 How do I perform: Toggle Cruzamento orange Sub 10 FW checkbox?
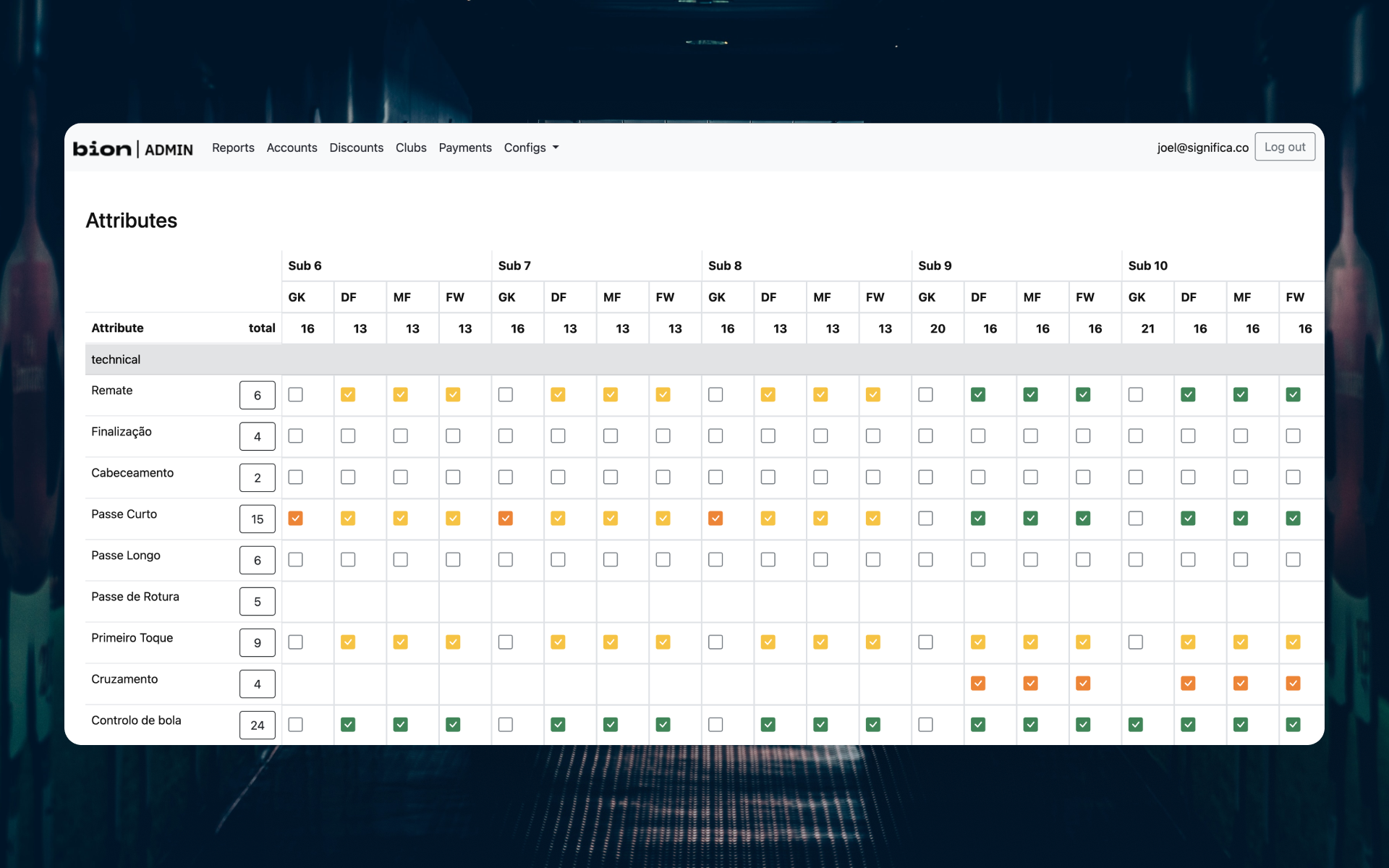coord(1293,683)
